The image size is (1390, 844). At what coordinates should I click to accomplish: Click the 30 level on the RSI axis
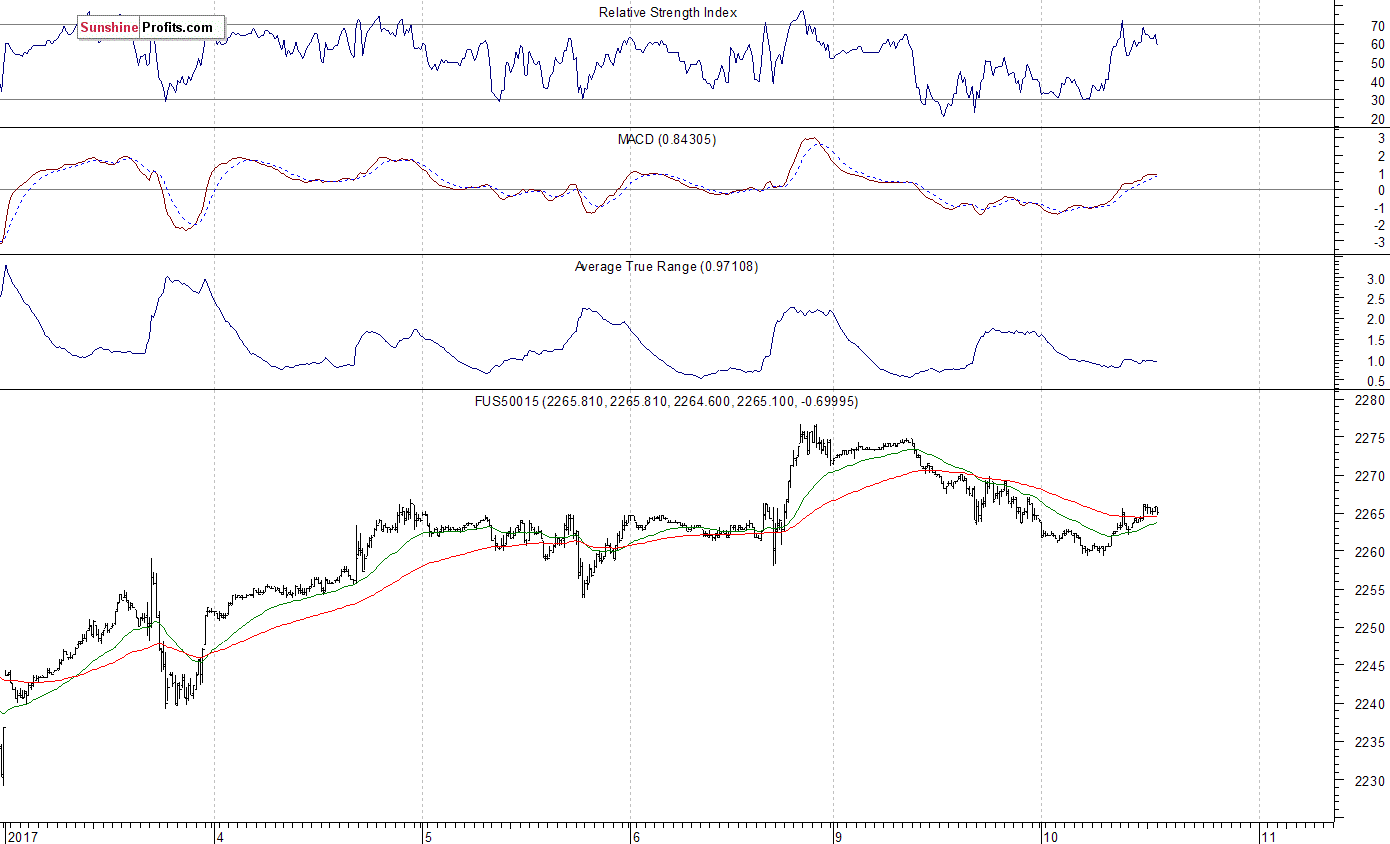[x=1378, y=101]
